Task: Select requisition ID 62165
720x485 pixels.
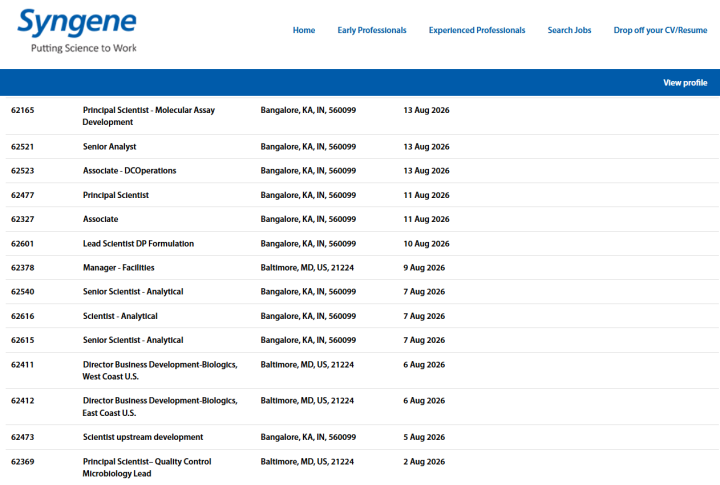Action: (22, 110)
